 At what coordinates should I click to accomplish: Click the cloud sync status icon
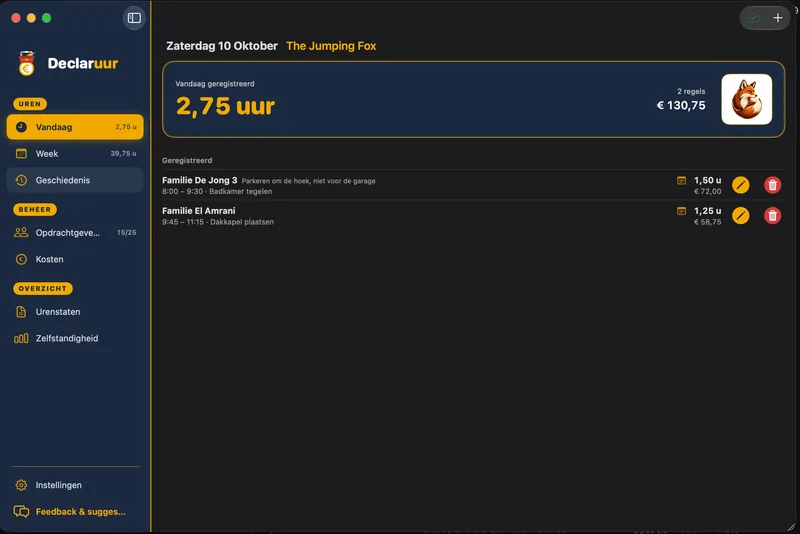(754, 18)
